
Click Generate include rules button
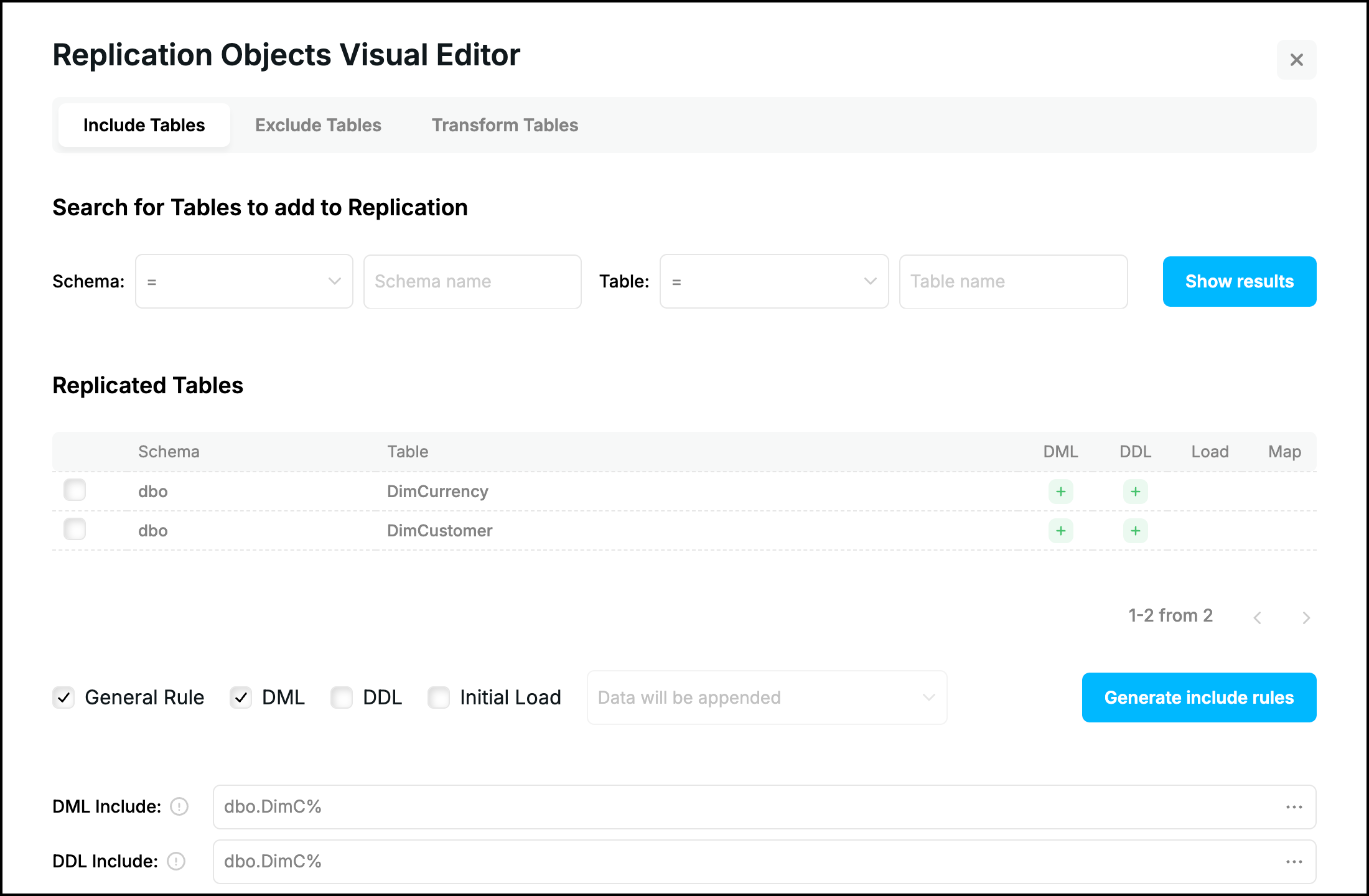(1199, 697)
